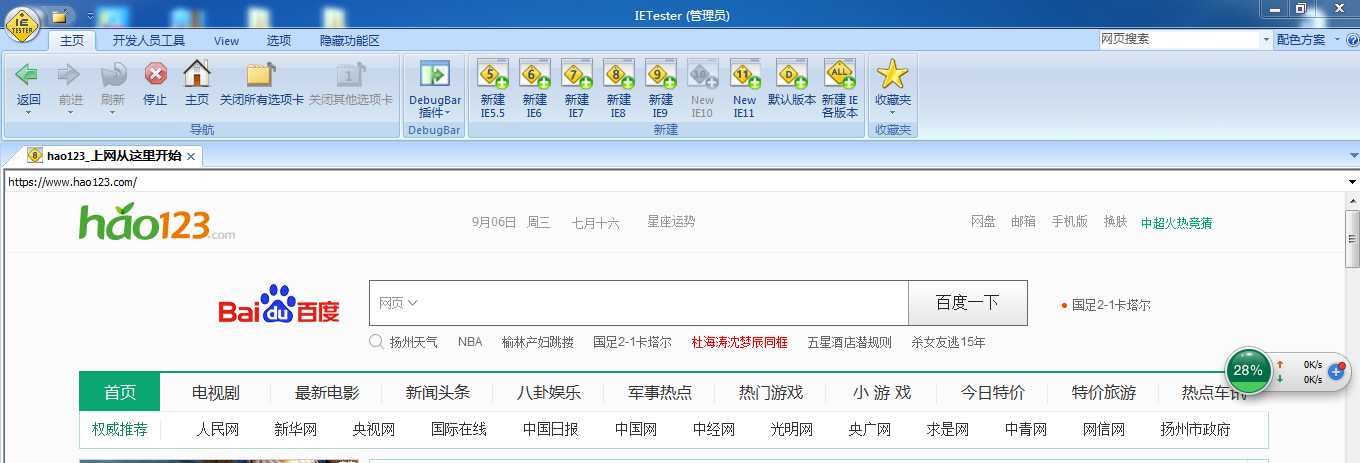The height and width of the screenshot is (463, 1360).
Task: Click the 星座运势 link
Action: (671, 222)
